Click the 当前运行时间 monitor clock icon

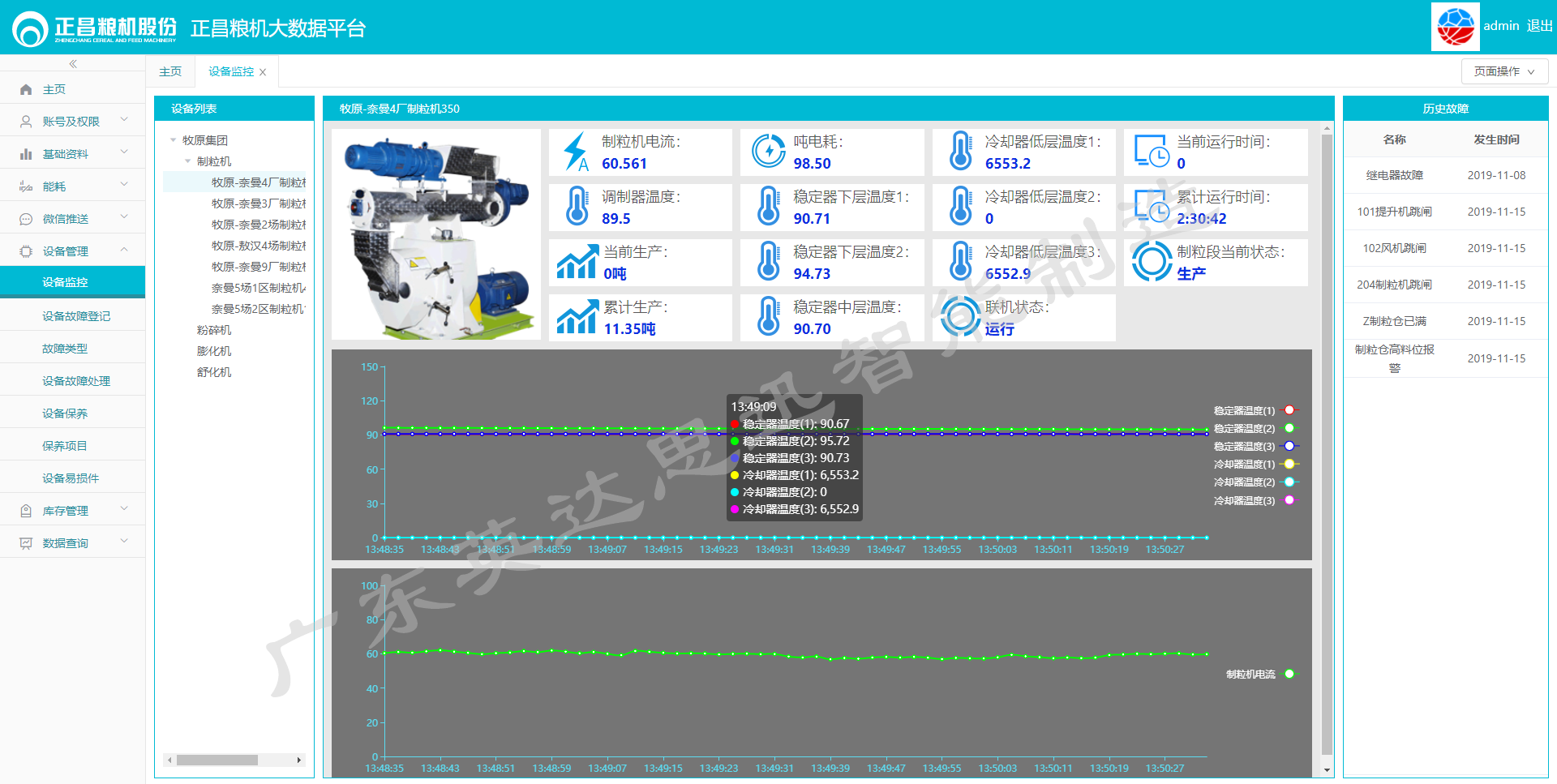pyautogui.click(x=1152, y=152)
